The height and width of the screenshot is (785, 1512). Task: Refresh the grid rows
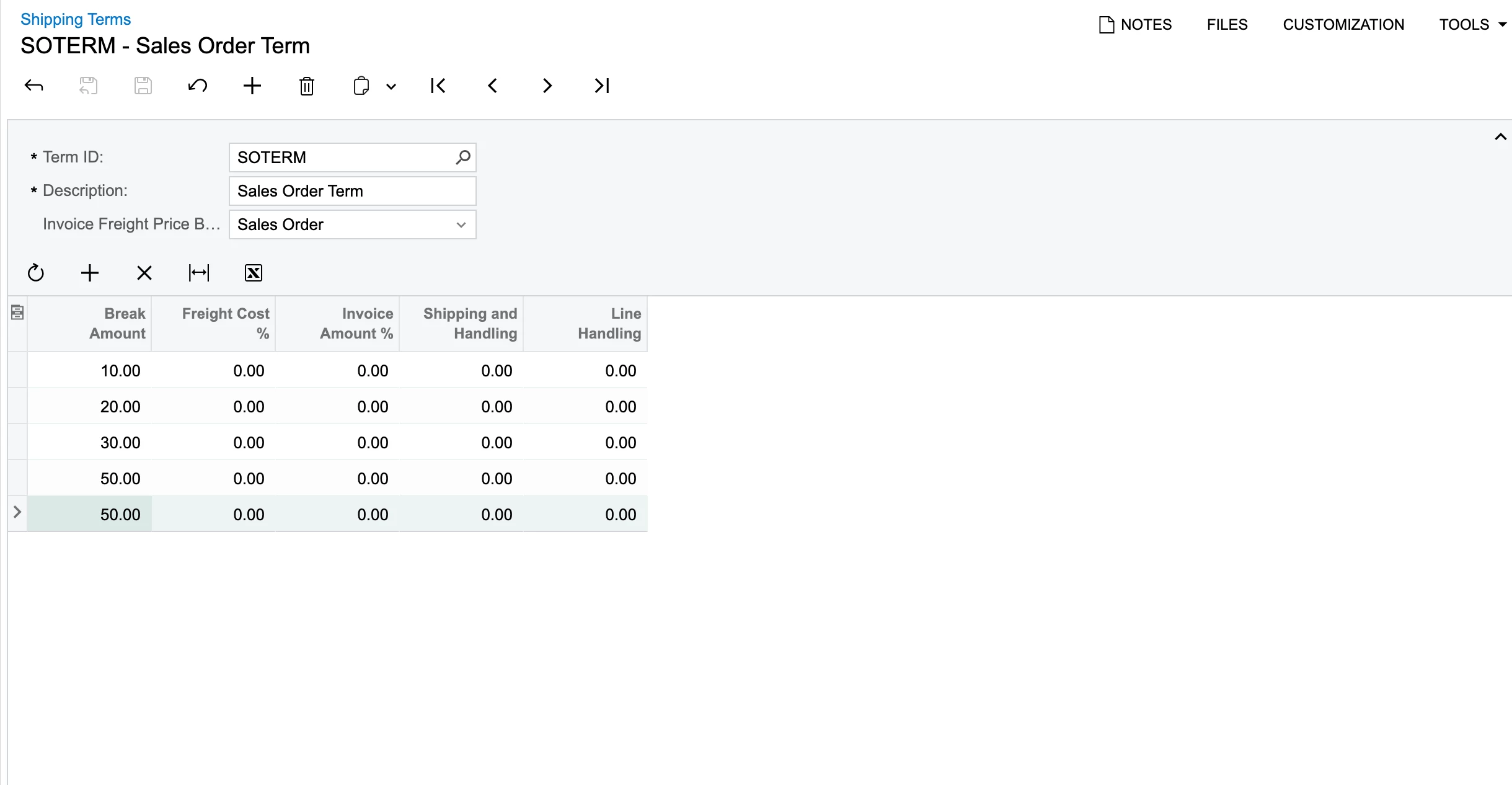click(x=36, y=273)
